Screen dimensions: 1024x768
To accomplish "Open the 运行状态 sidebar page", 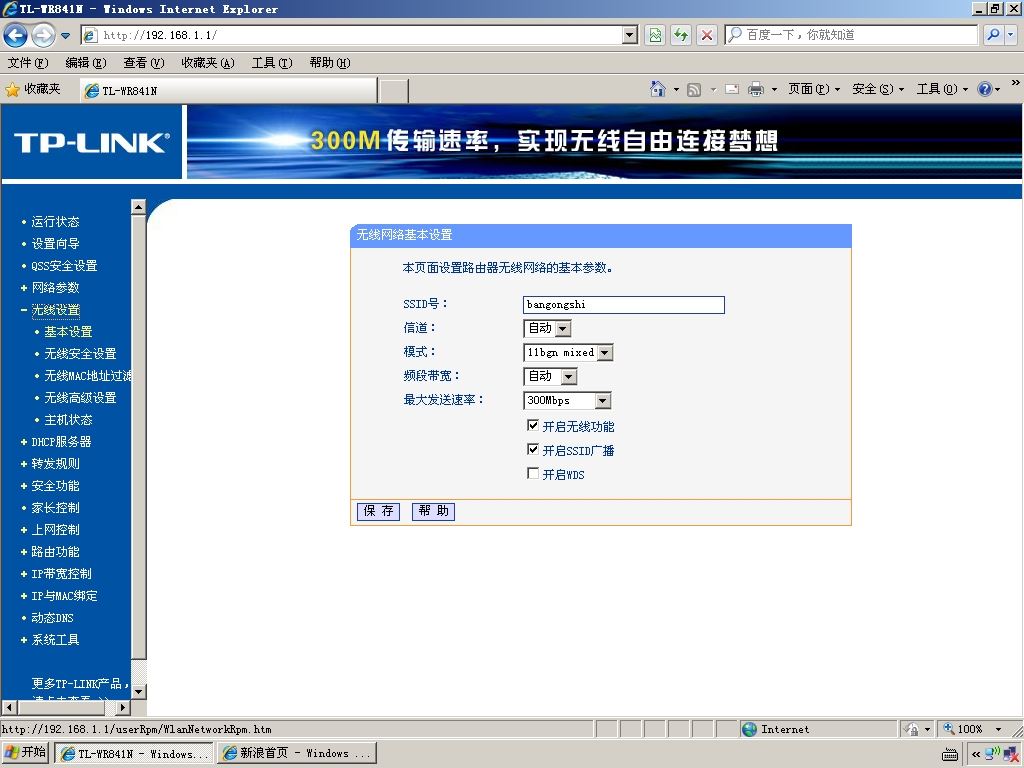I will coord(56,221).
